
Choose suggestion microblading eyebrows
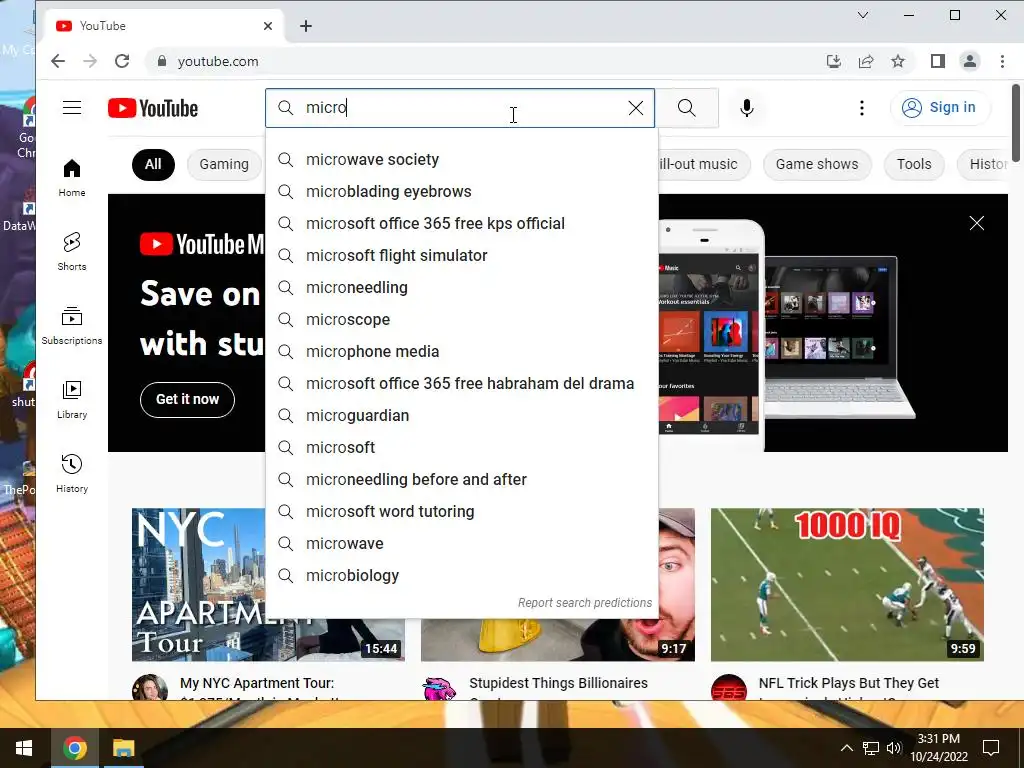(462, 191)
